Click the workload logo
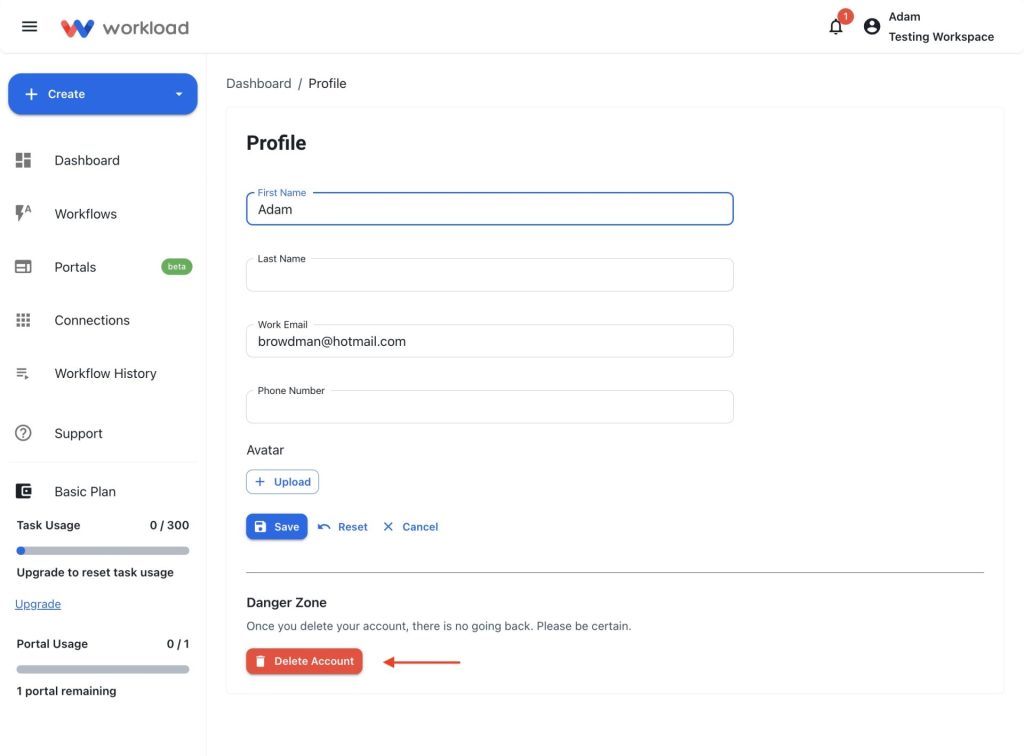Viewport: 1024px width, 756px height. click(125, 27)
